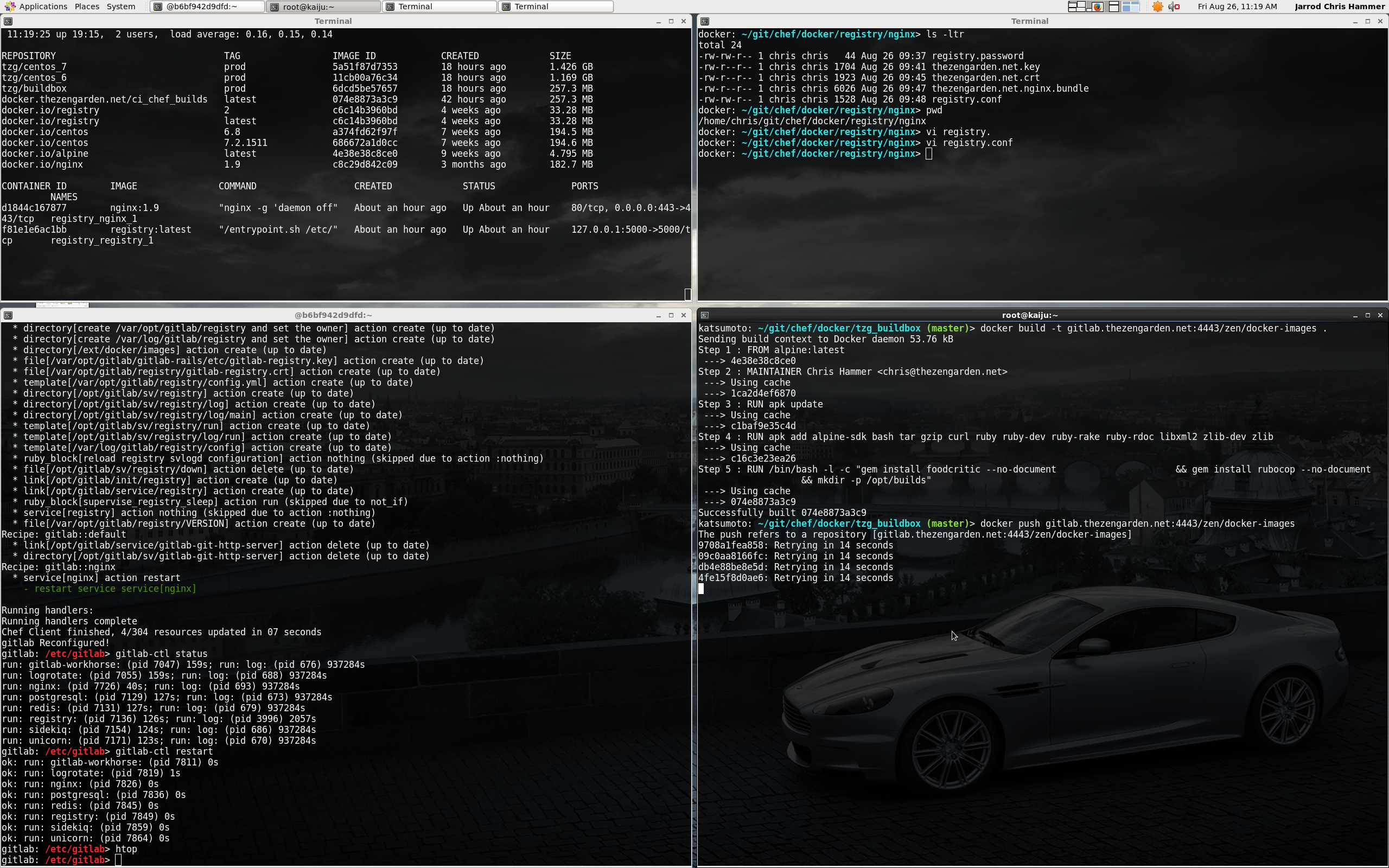Viewport: 1389px width, 868px height.
Task: Click container name registry_registry_1
Action: click(102, 240)
